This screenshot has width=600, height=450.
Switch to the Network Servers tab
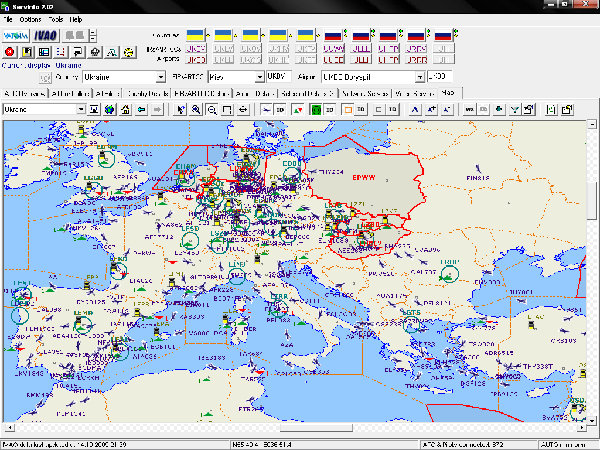[x=365, y=93]
